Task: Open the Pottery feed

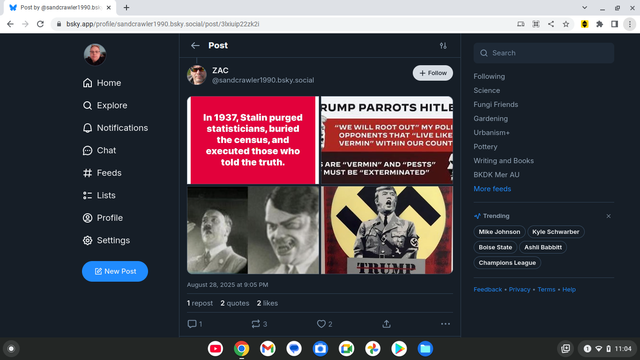Action: tap(485, 147)
